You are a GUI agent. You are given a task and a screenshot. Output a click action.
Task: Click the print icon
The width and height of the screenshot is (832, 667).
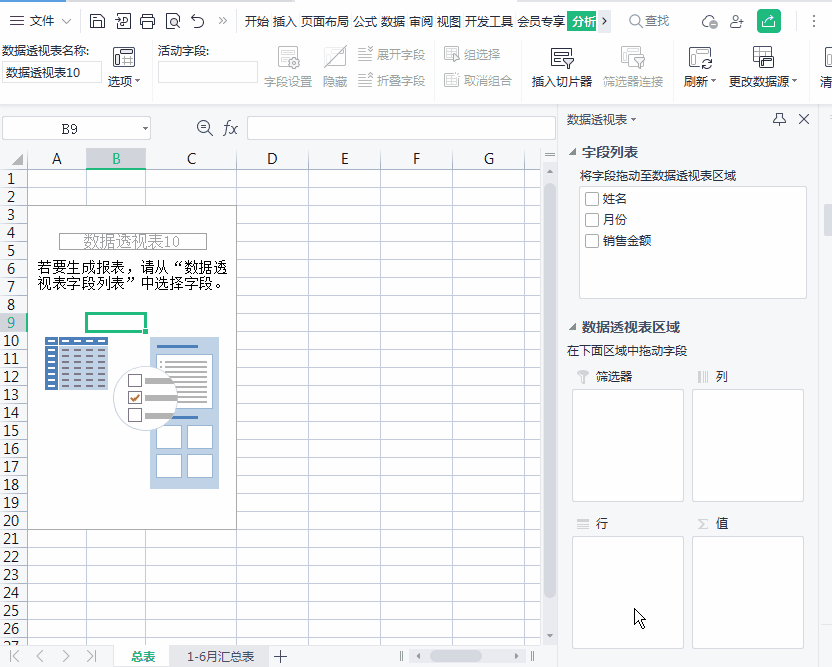tap(148, 21)
